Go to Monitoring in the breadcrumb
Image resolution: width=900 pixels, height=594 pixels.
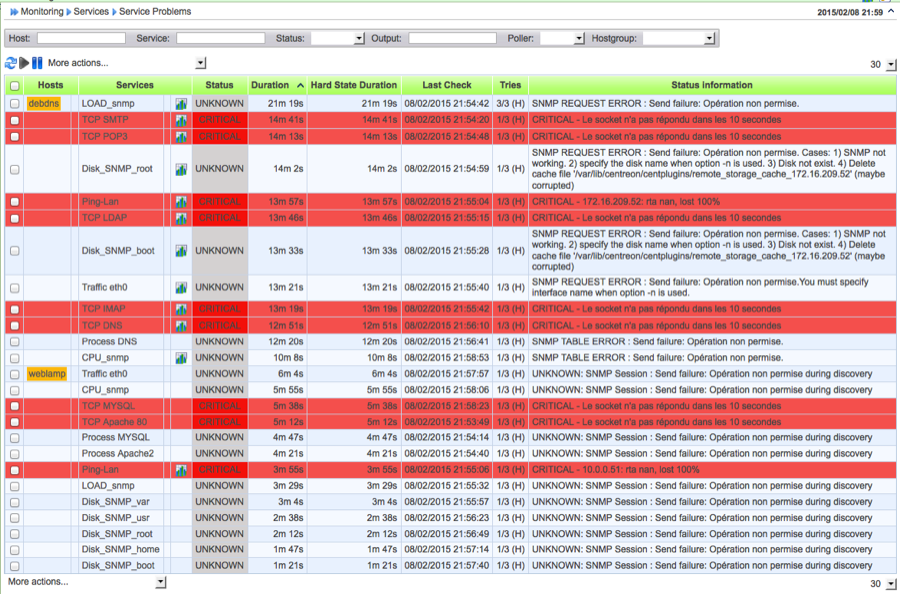click(42, 12)
